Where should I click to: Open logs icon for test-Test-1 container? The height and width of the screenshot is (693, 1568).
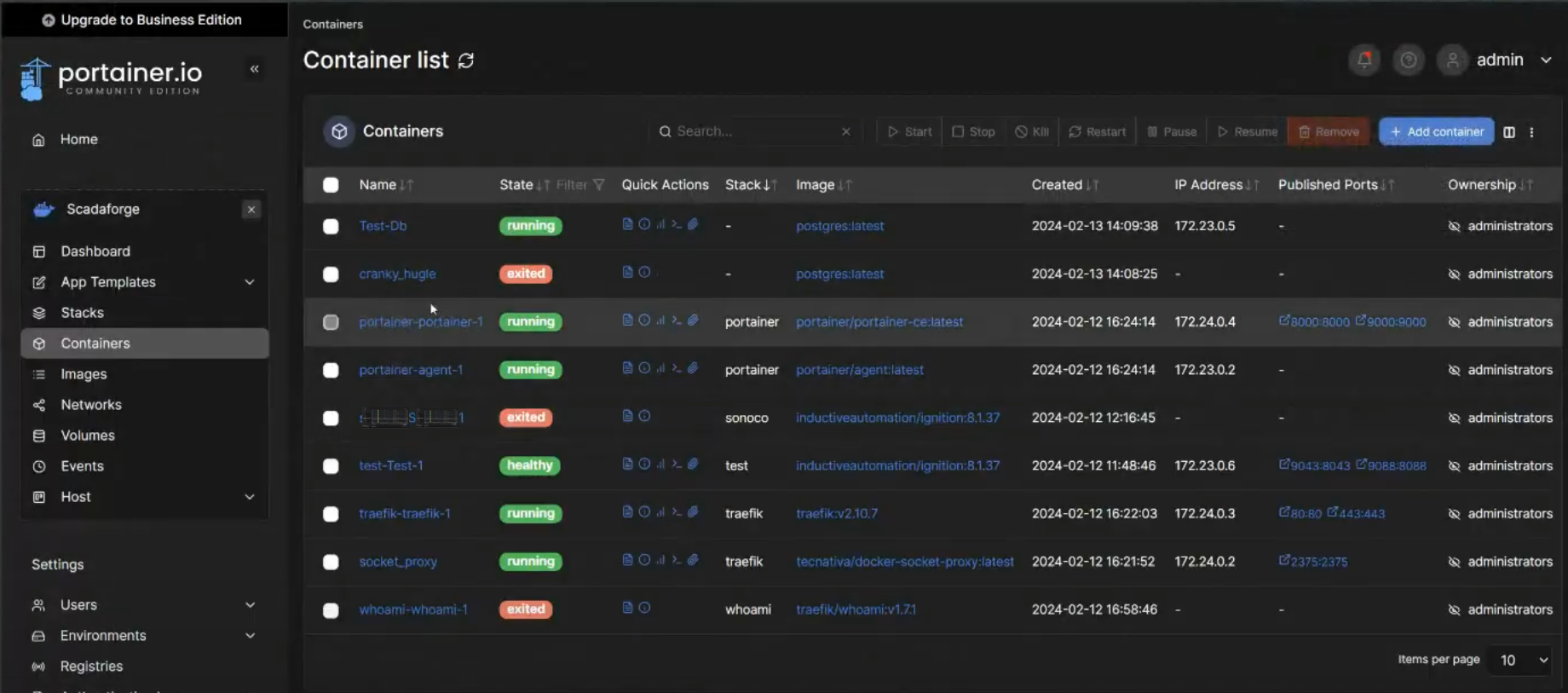click(627, 464)
